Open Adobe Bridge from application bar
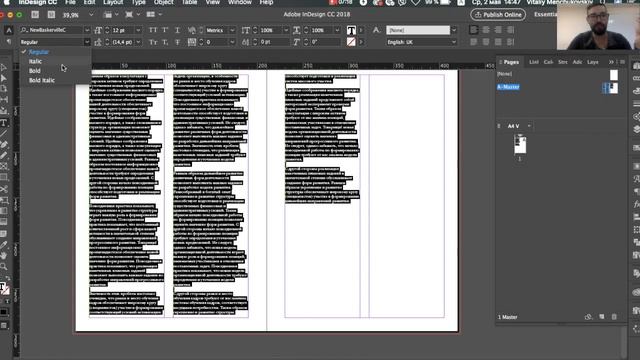 (x=35, y=15)
